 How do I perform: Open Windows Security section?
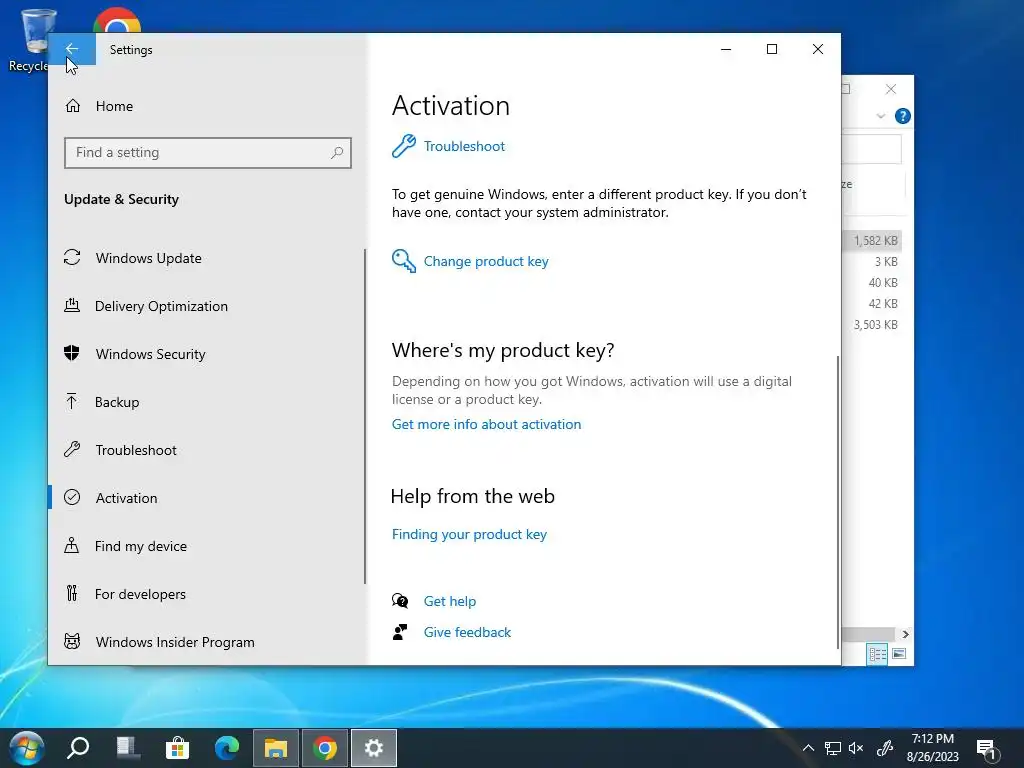coord(150,354)
